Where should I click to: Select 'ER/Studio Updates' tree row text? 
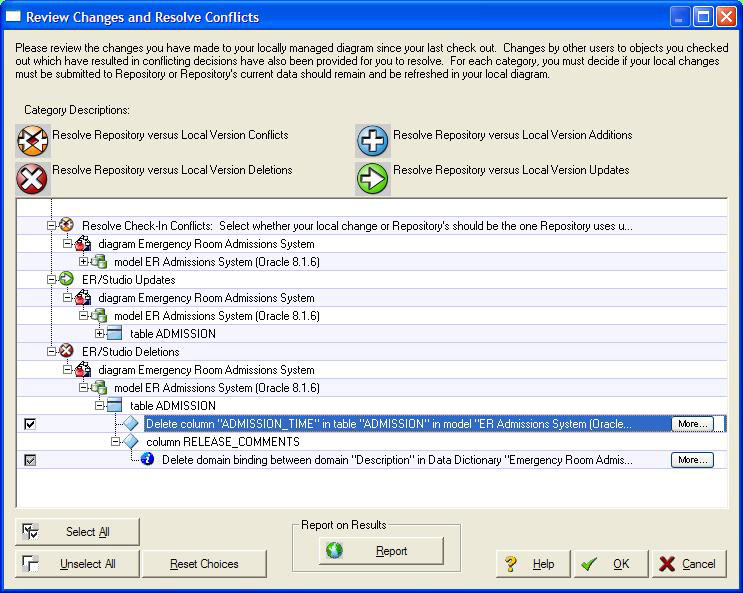128,280
